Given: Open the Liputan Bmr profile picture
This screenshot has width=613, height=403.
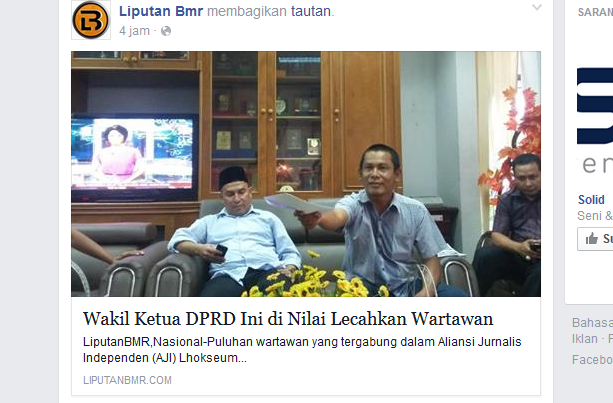Looking at the screenshot, I should 91,20.
